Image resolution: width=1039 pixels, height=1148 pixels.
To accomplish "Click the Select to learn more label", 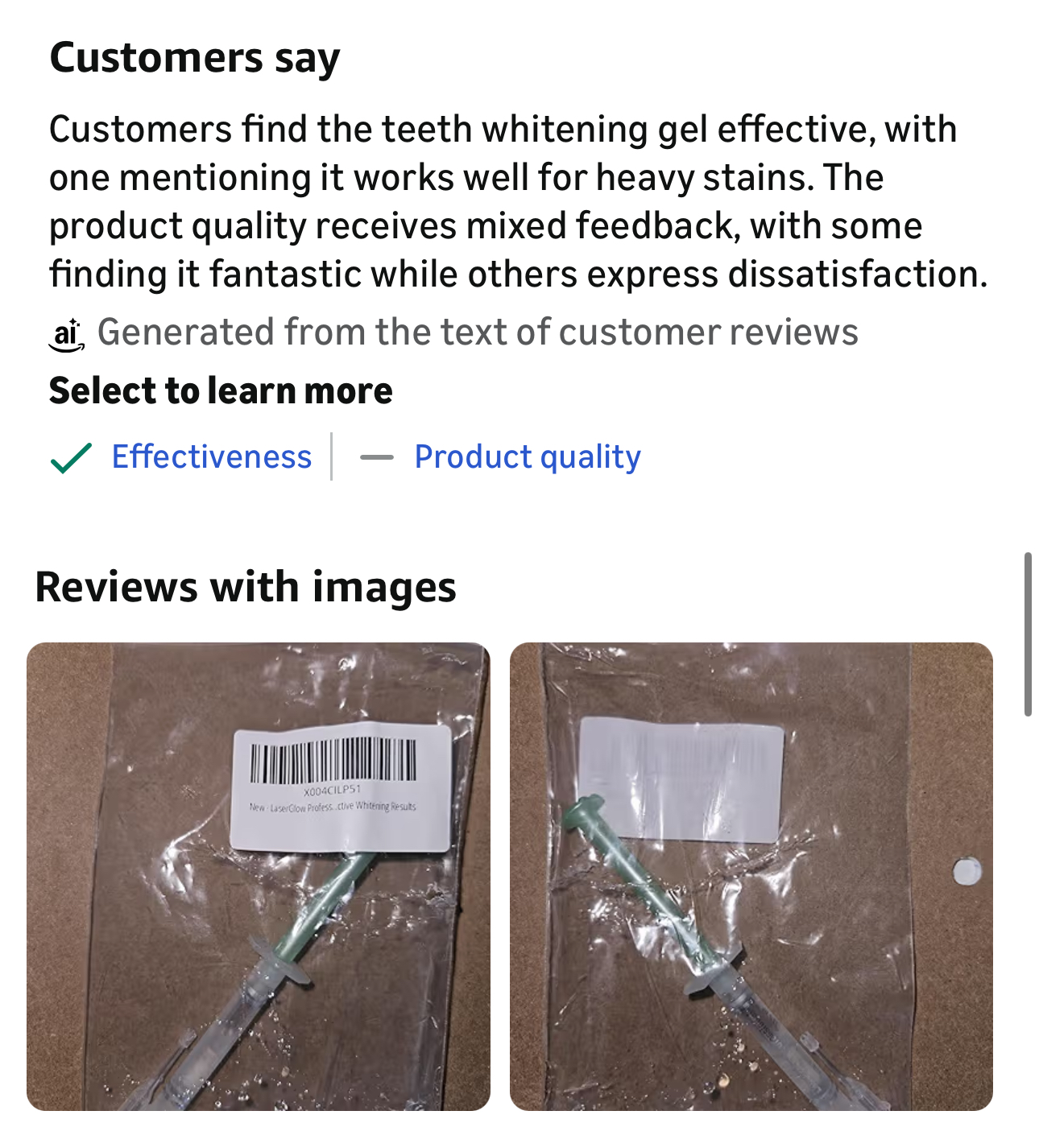I will (x=221, y=390).
